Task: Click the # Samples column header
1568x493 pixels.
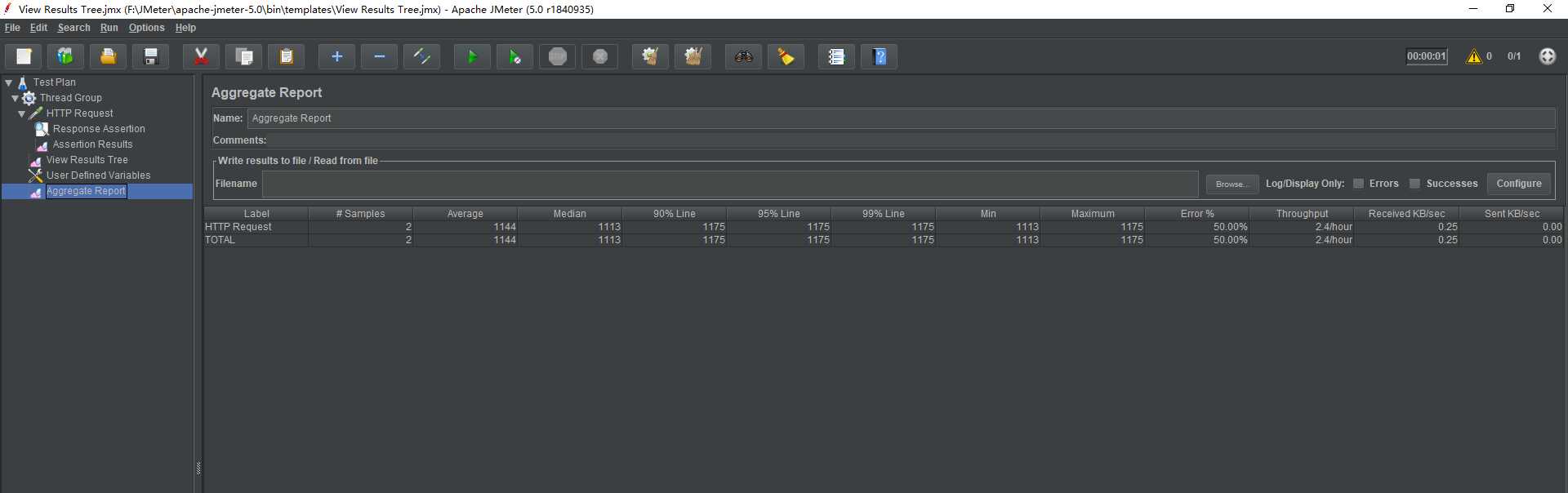Action: (x=360, y=214)
